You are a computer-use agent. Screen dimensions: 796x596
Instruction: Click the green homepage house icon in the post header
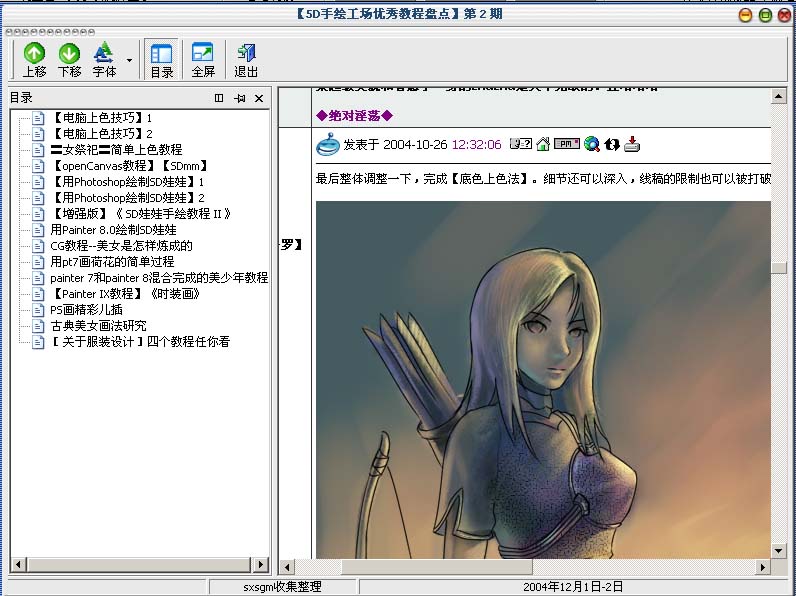click(x=543, y=144)
